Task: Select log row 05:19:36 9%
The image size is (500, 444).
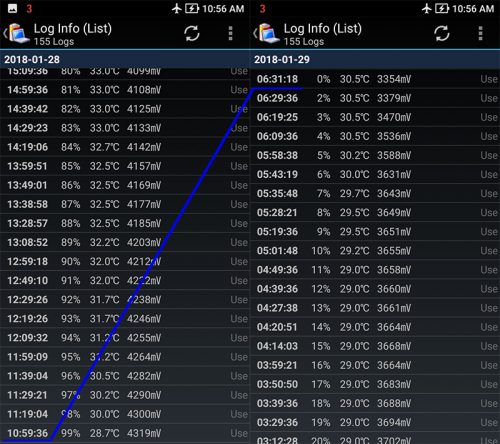Action: (375, 231)
